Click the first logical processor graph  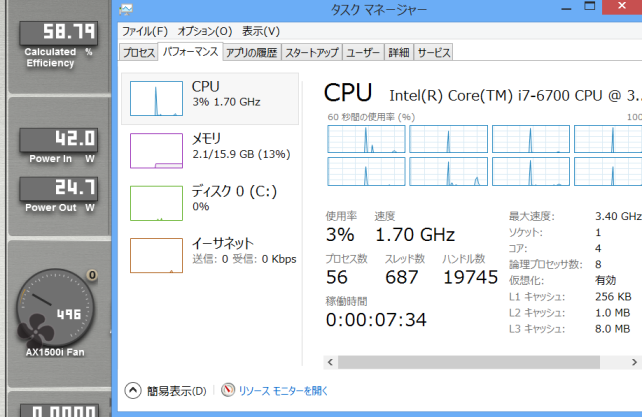(365, 138)
